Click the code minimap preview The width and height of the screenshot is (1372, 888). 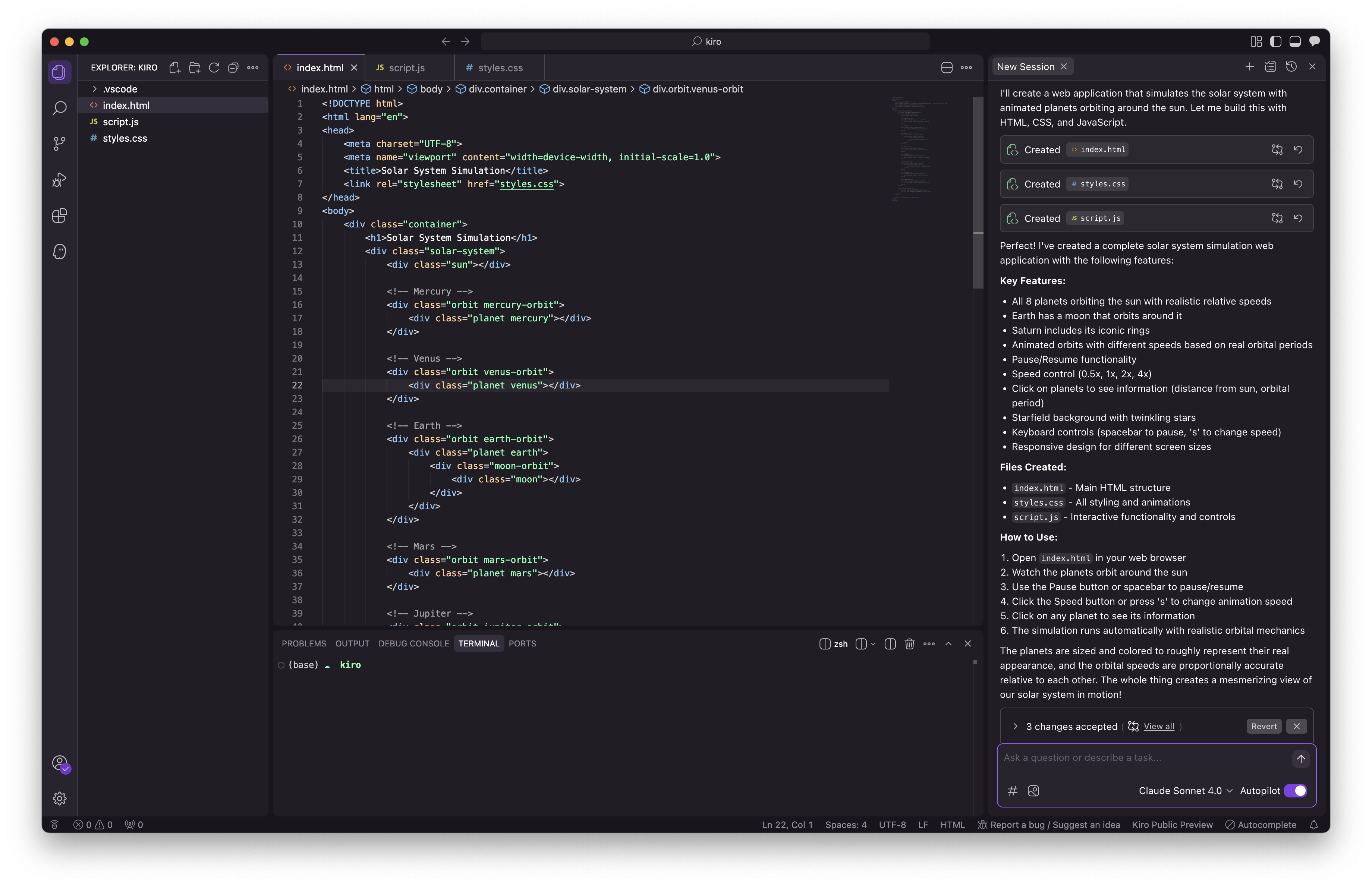pyautogui.click(x=920, y=149)
